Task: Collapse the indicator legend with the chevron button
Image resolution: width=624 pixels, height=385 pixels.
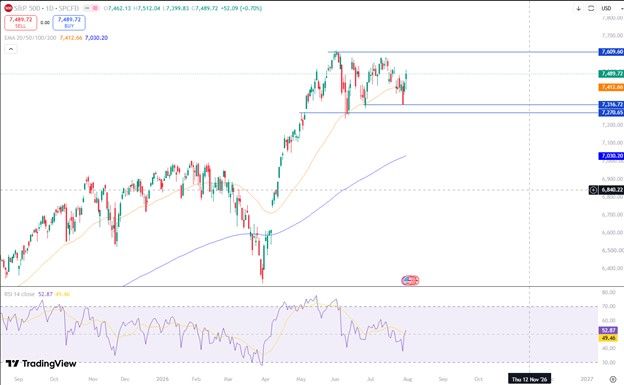Action: click(11, 49)
